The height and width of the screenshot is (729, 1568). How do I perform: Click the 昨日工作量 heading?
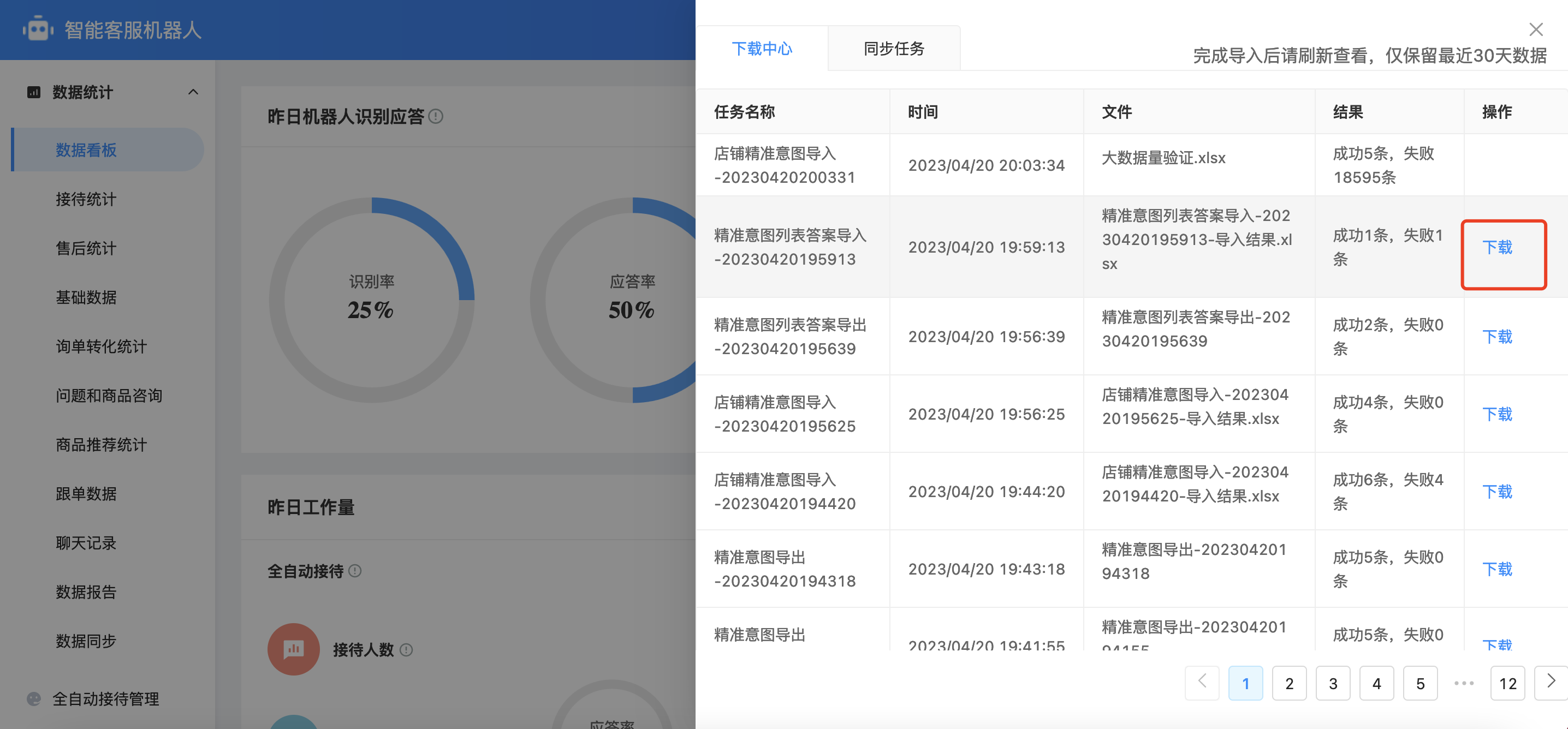coord(311,507)
